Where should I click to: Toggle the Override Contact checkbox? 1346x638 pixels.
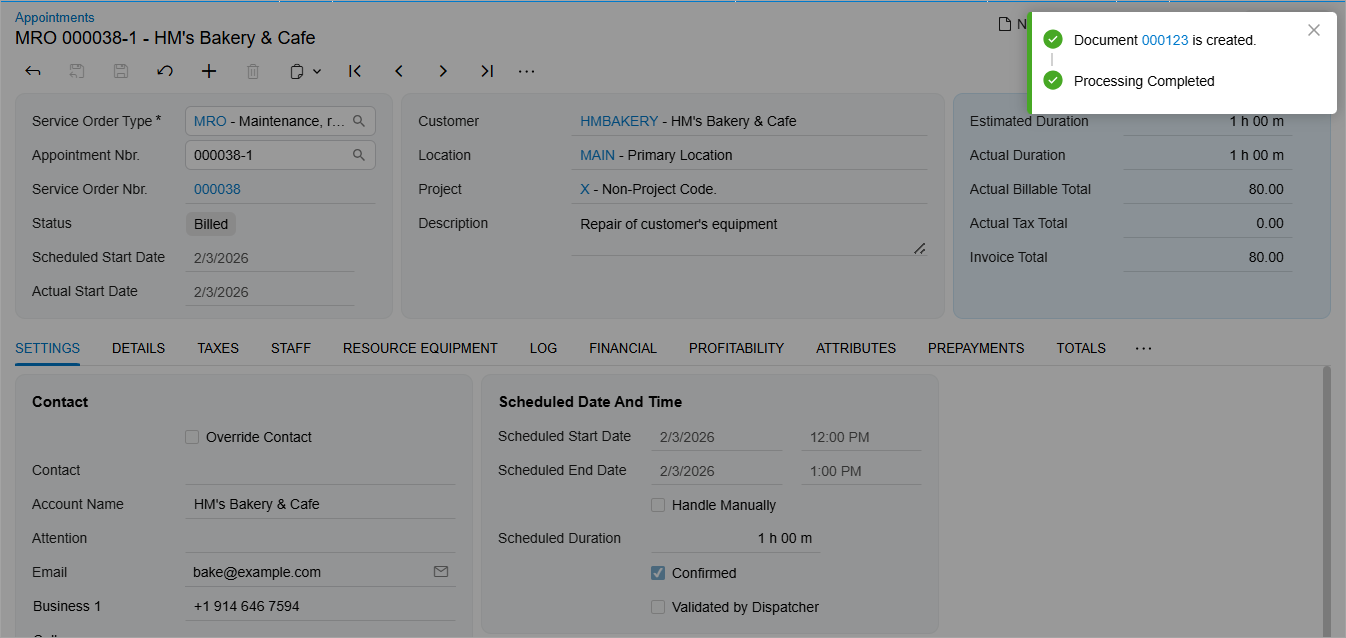(x=192, y=437)
